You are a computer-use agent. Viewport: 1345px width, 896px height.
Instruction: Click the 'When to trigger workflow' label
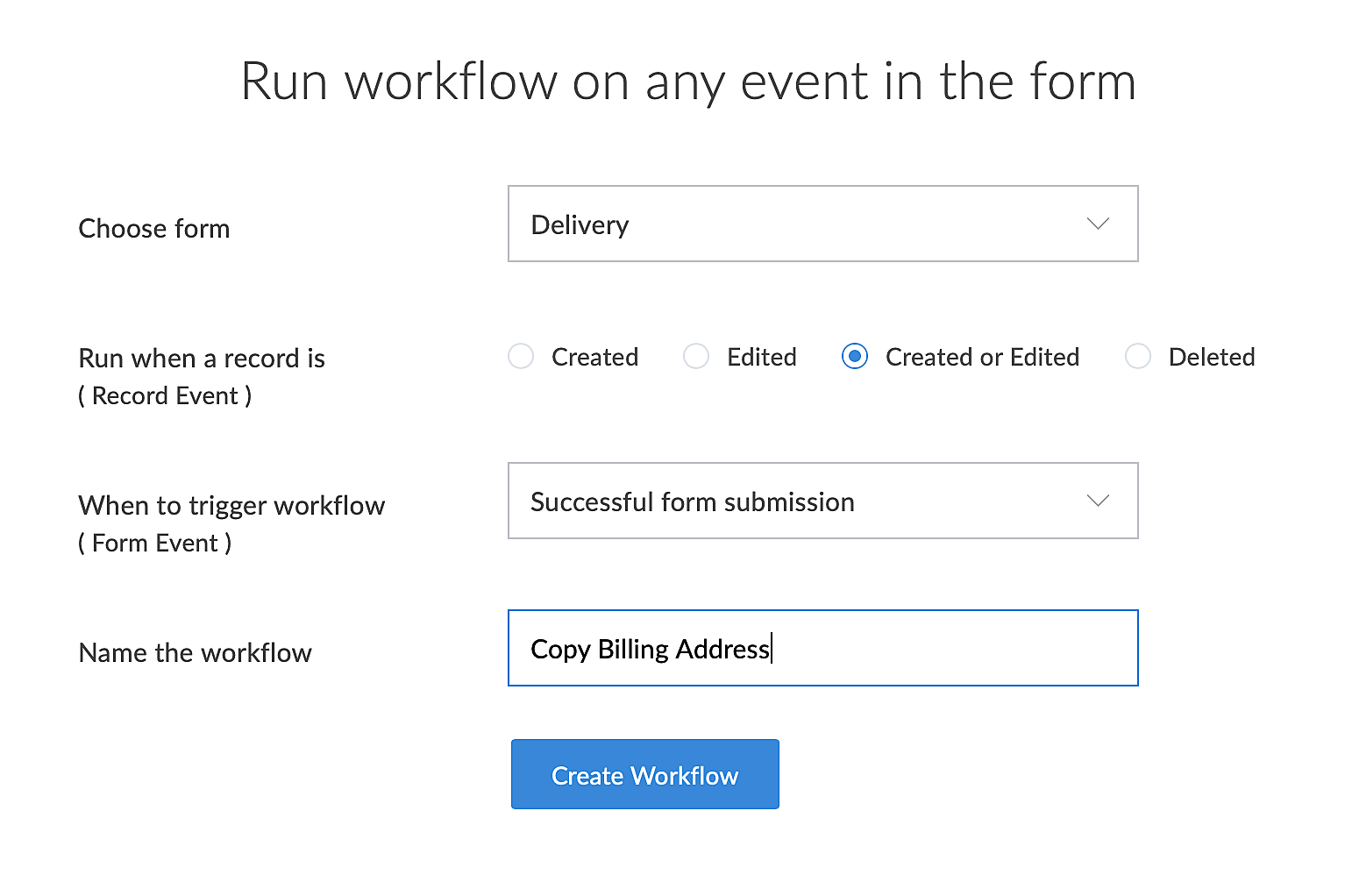click(231, 506)
